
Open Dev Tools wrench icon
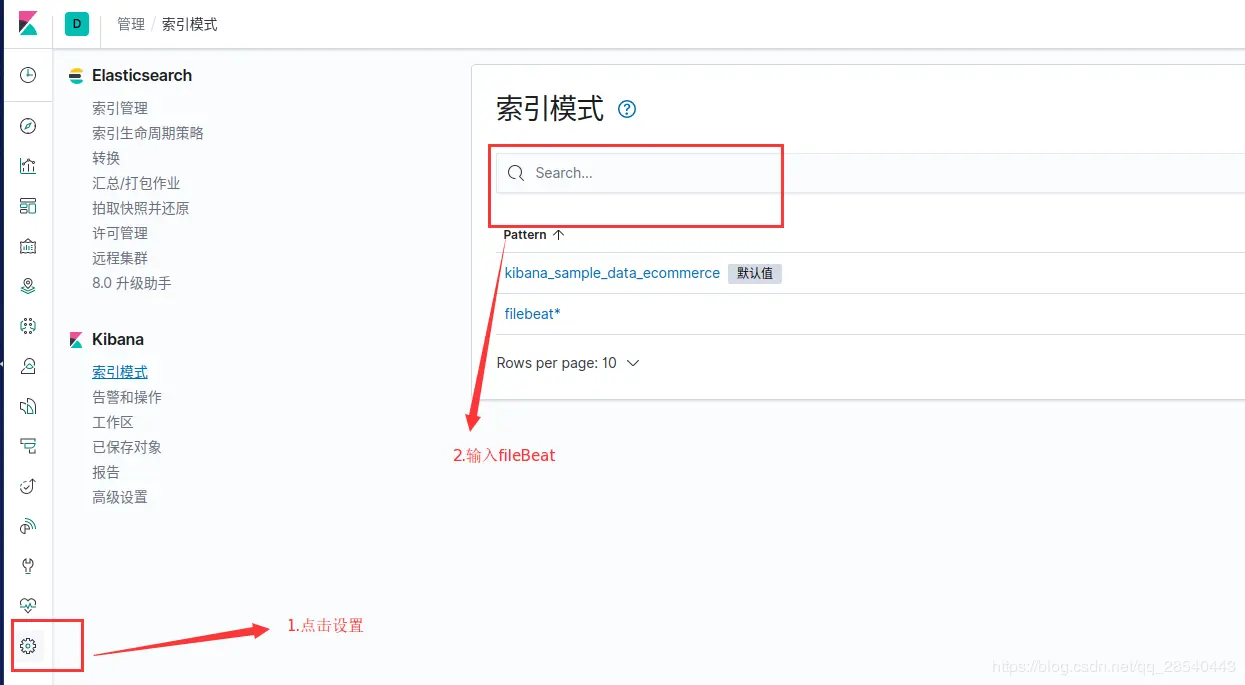pos(27,565)
